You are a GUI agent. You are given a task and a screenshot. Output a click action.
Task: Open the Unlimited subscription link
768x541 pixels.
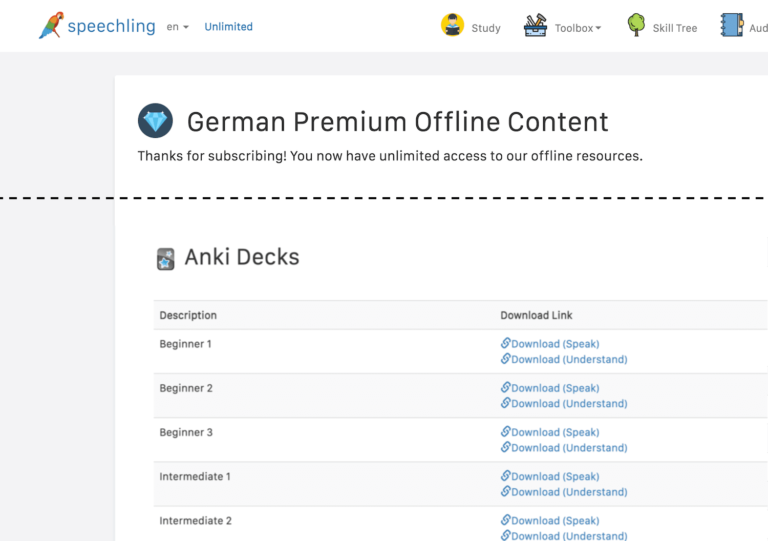tap(228, 27)
